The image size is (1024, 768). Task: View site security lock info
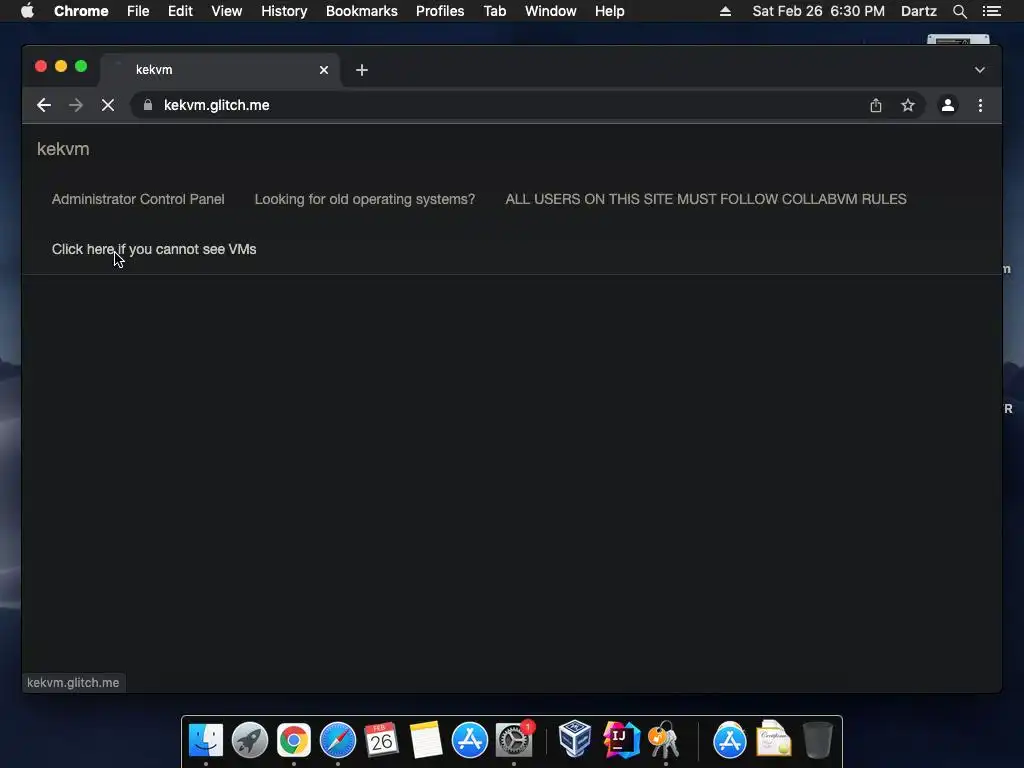click(148, 104)
